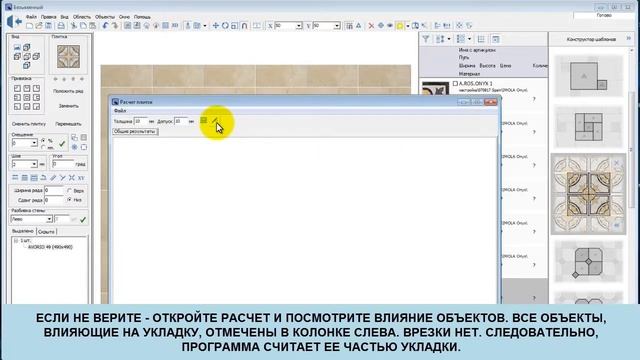Image resolution: width=640 pixels, height=360 pixels.
Task: Open the Y coordinate dropdown
Action: coord(337,26)
